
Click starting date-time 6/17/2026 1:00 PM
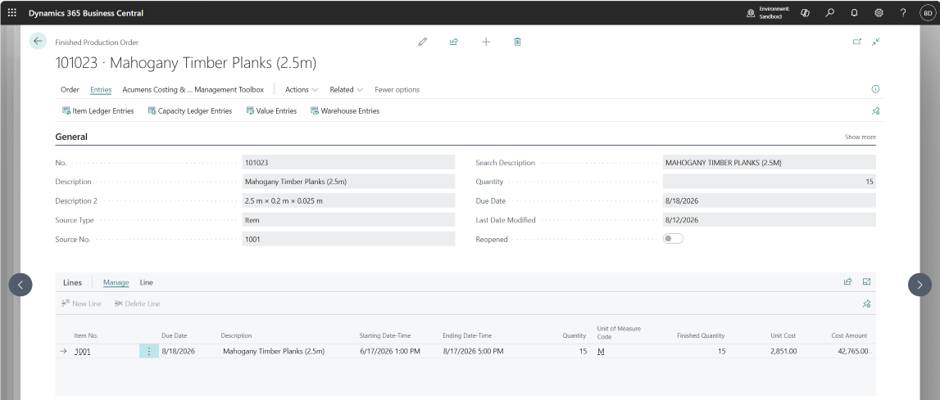[x=390, y=351]
